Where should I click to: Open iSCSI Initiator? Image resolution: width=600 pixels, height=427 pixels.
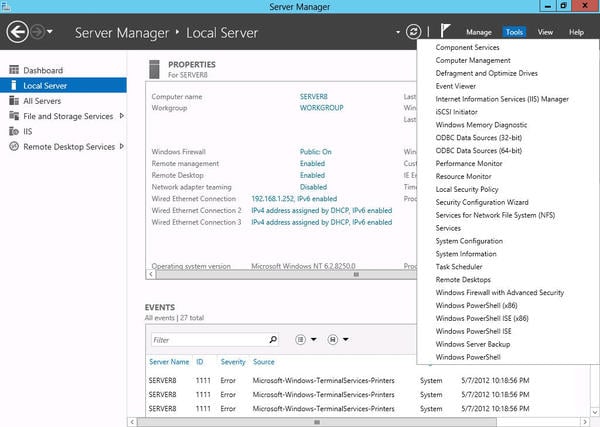[457, 112]
